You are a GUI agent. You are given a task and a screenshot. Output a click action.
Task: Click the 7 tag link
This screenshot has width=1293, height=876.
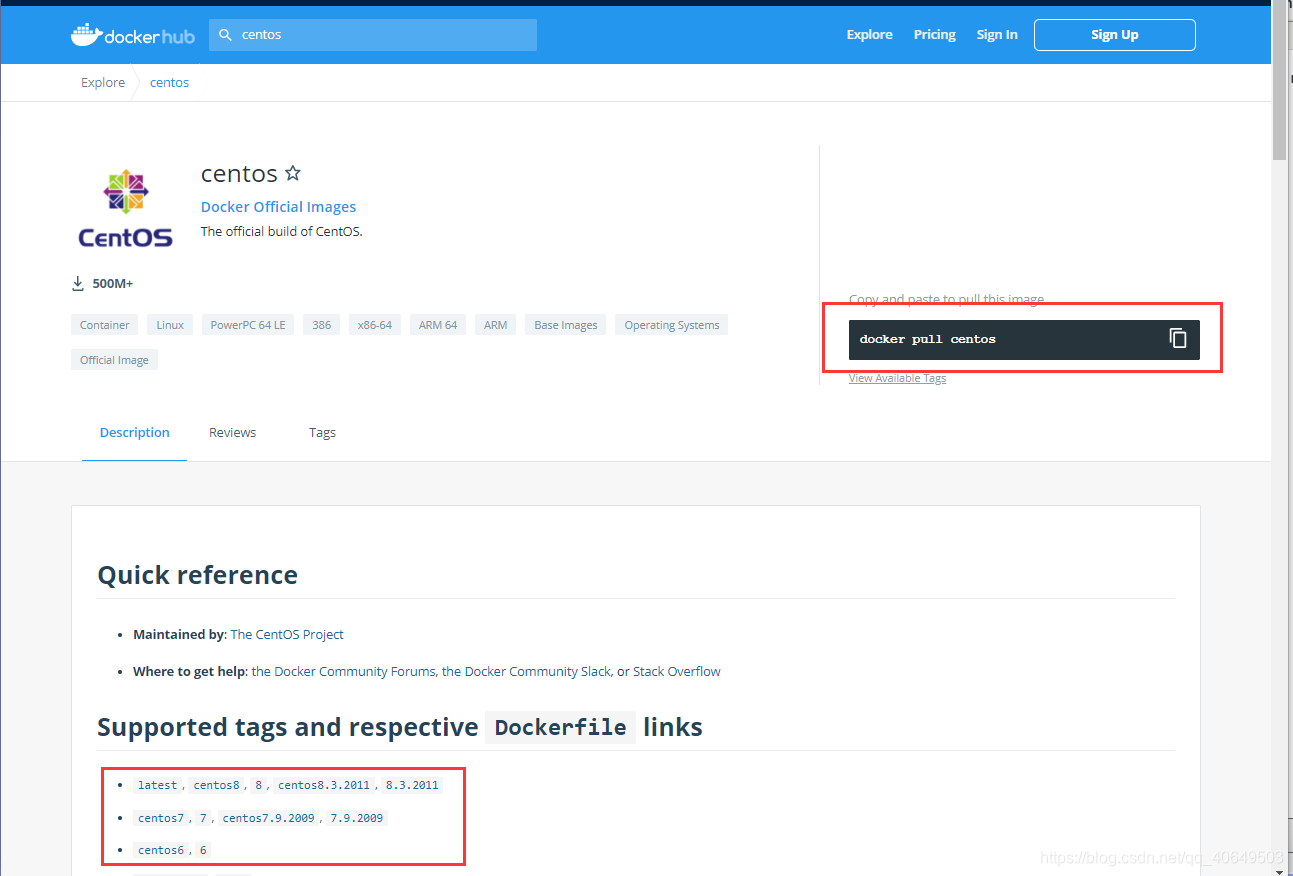pos(203,817)
